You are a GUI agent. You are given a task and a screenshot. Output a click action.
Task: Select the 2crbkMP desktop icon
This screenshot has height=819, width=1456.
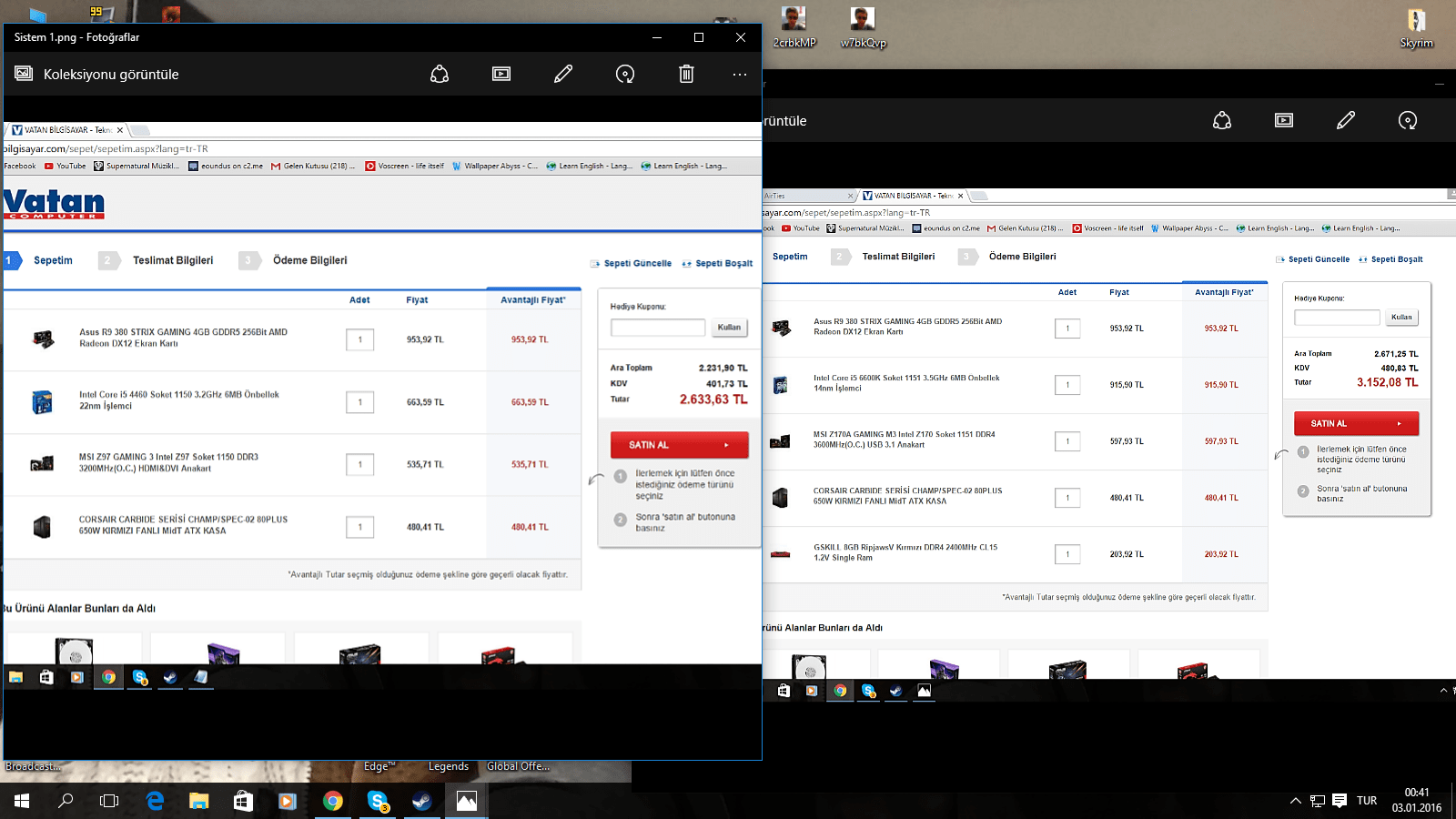coord(794,27)
